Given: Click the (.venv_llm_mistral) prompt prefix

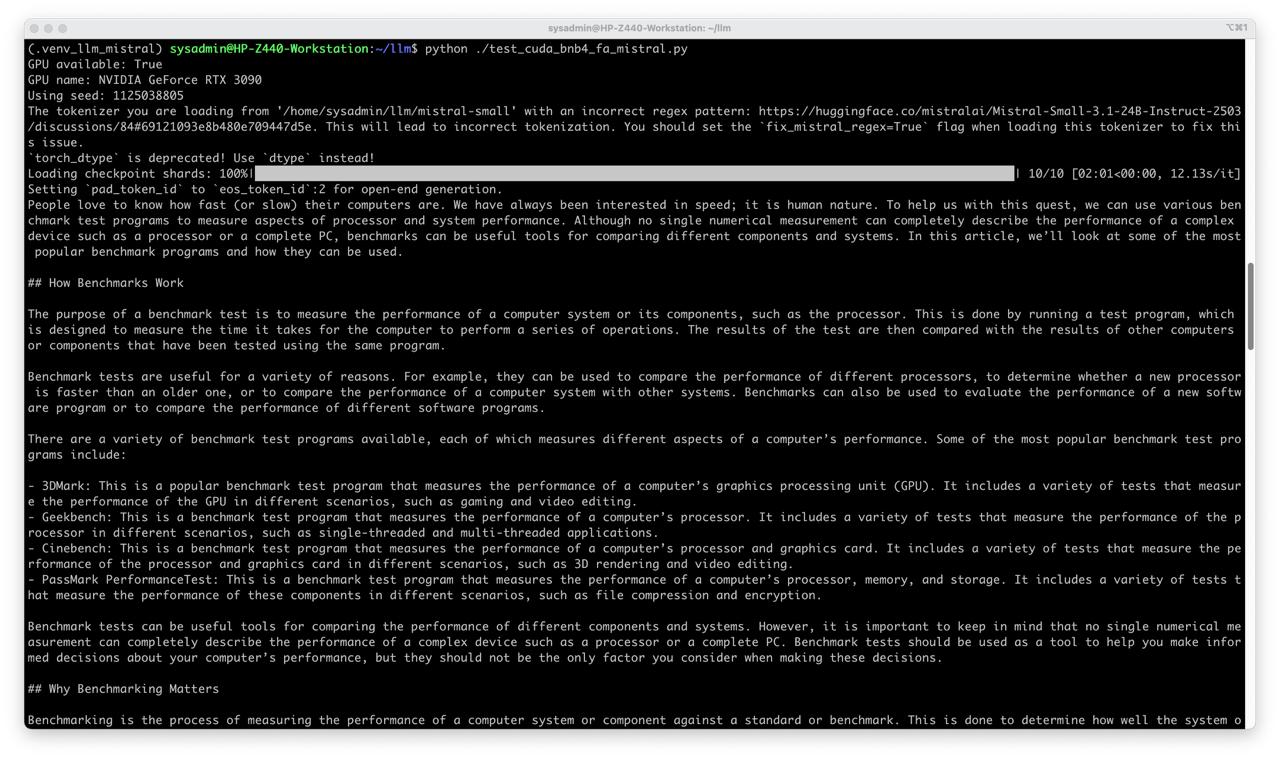Looking at the screenshot, I should [x=95, y=49].
